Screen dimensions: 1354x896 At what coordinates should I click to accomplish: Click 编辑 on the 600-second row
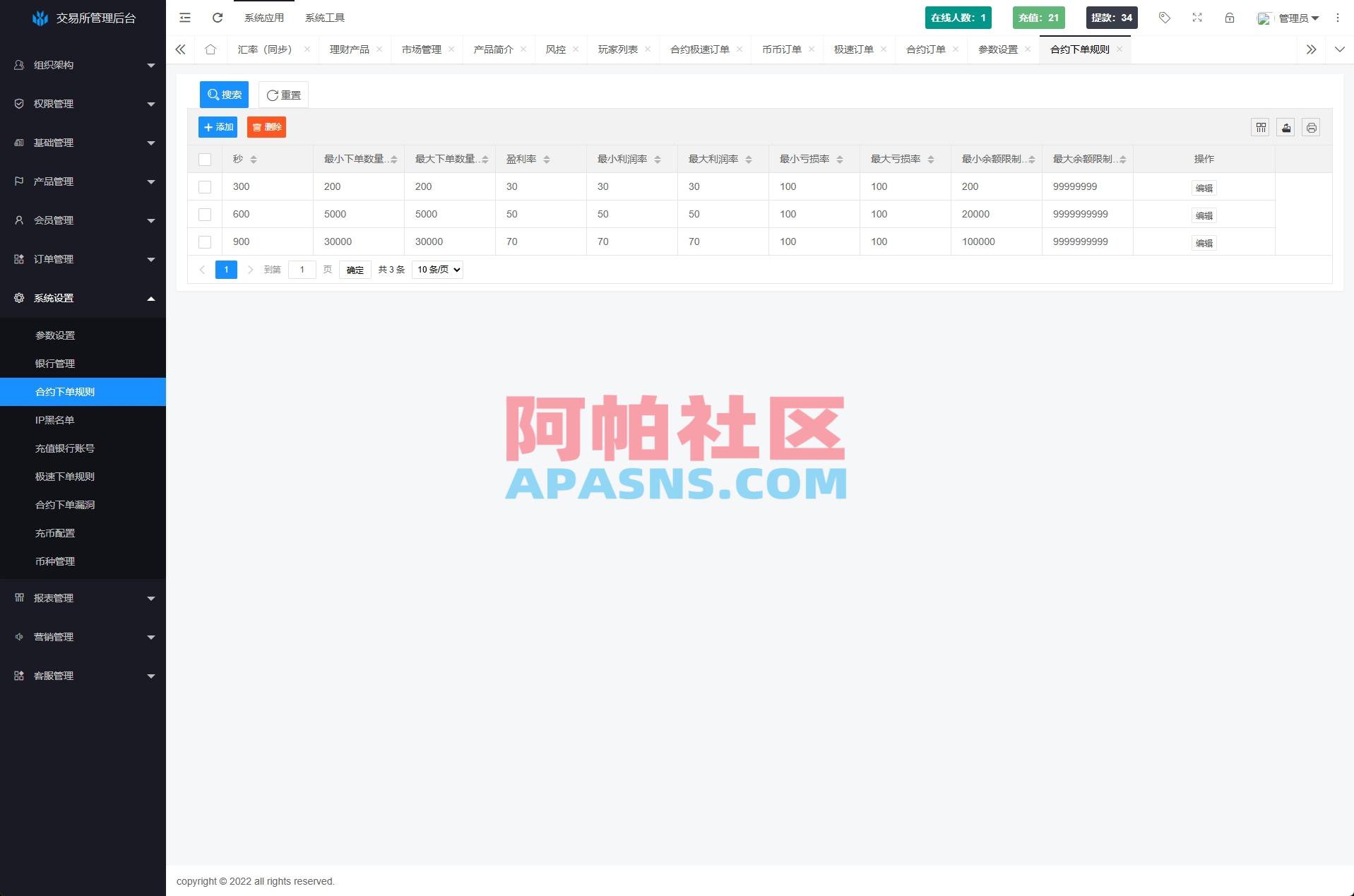click(1204, 215)
